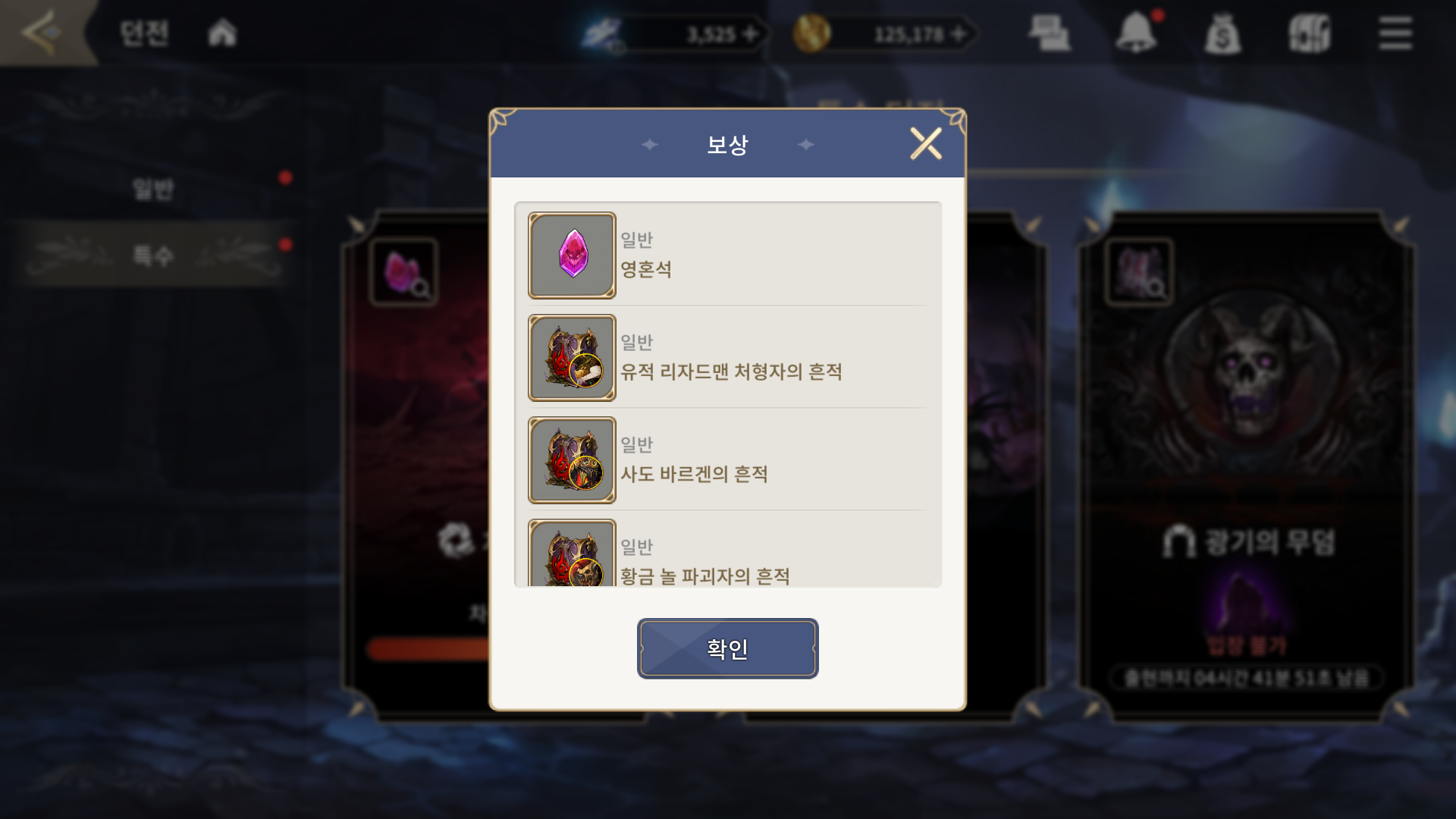Add more gold with plus button
1456x819 pixels.
click(x=958, y=33)
